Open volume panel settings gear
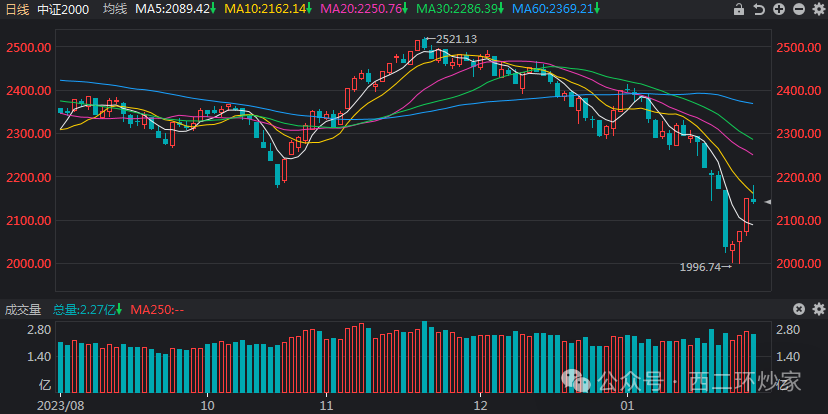828x414 pixels. coord(816,309)
